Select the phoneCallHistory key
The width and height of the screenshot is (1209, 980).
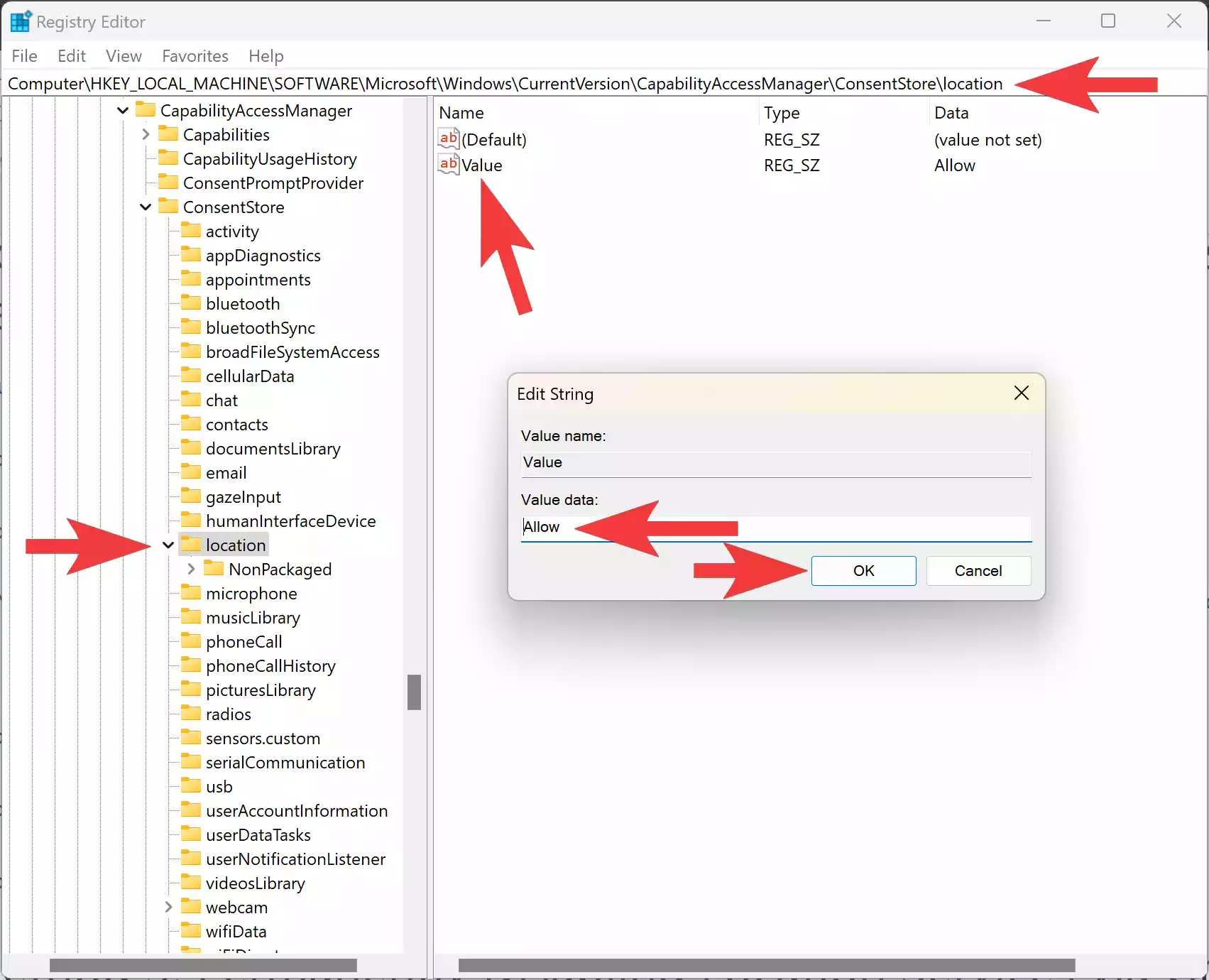point(270,666)
